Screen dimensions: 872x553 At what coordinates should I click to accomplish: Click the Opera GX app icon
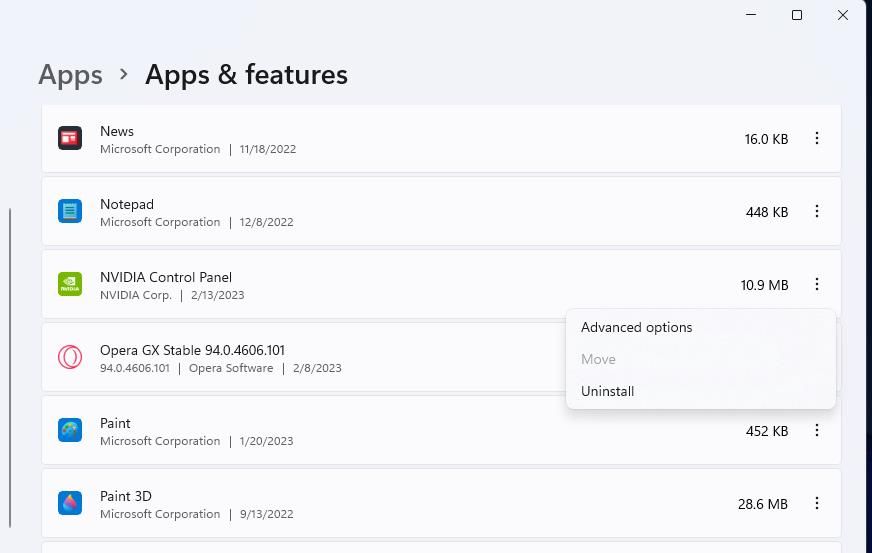(x=69, y=357)
